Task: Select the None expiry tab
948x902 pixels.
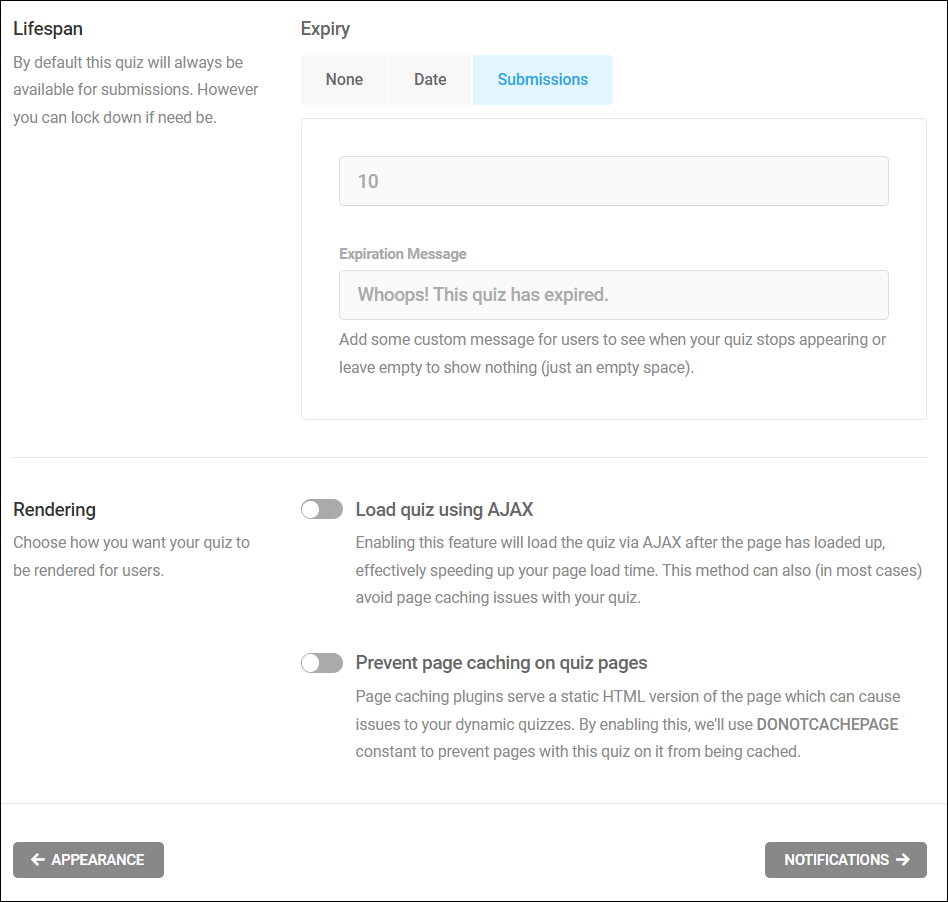Action: [344, 80]
